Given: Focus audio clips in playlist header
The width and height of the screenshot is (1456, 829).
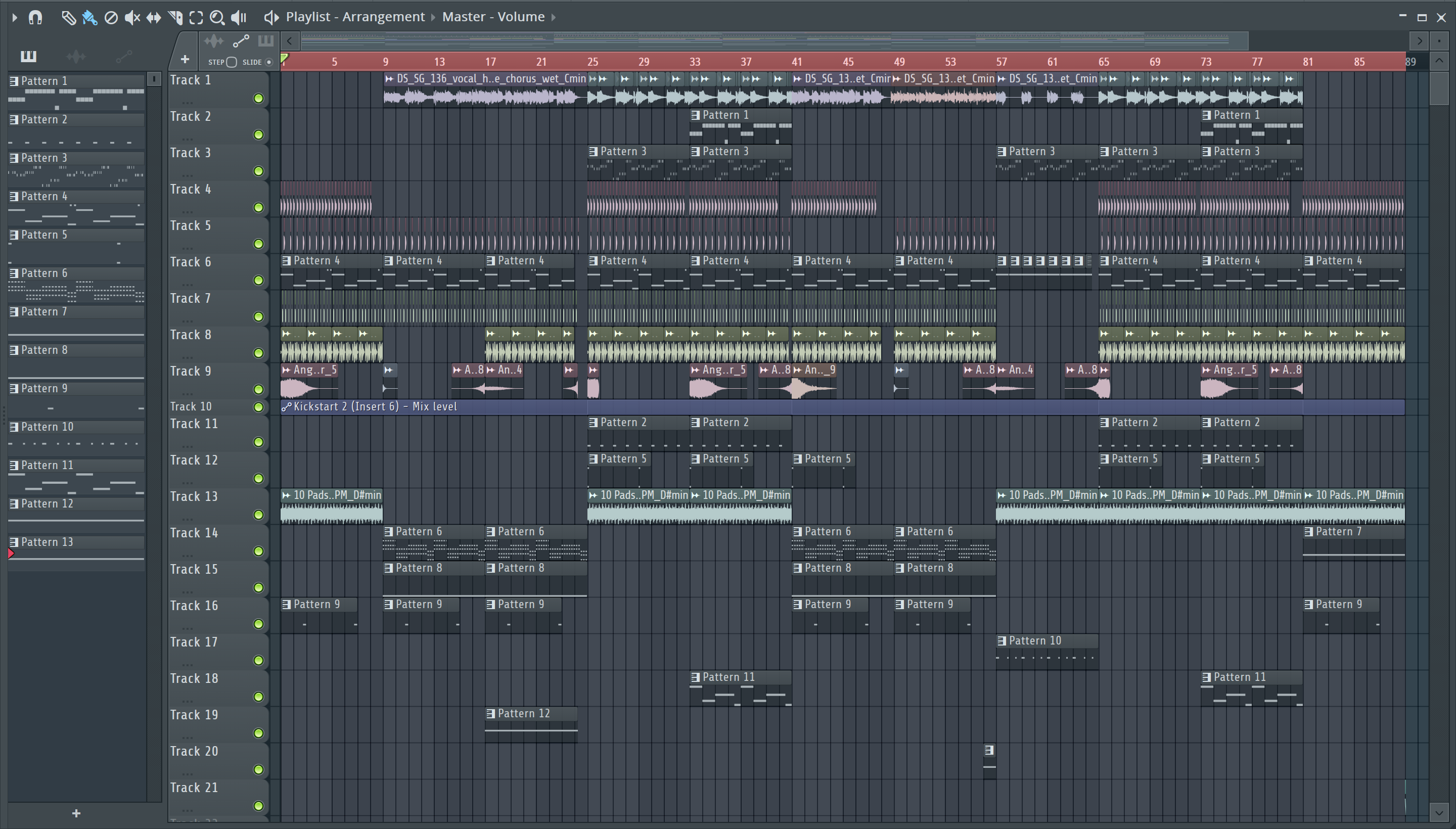Looking at the screenshot, I should (213, 41).
